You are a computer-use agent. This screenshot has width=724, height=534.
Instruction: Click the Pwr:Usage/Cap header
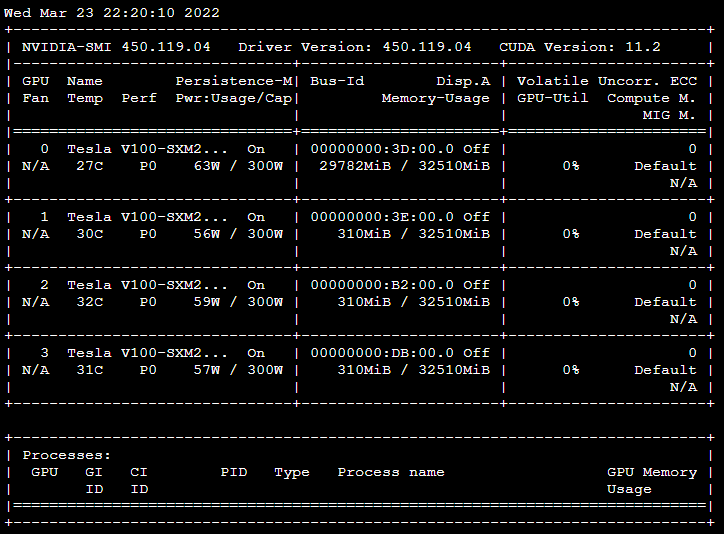click(234, 98)
